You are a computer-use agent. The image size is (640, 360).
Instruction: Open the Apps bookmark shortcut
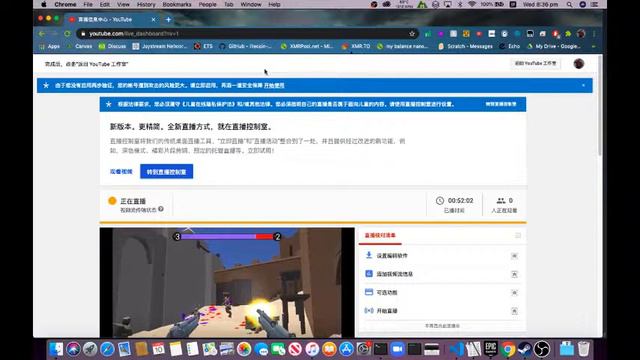pos(49,47)
